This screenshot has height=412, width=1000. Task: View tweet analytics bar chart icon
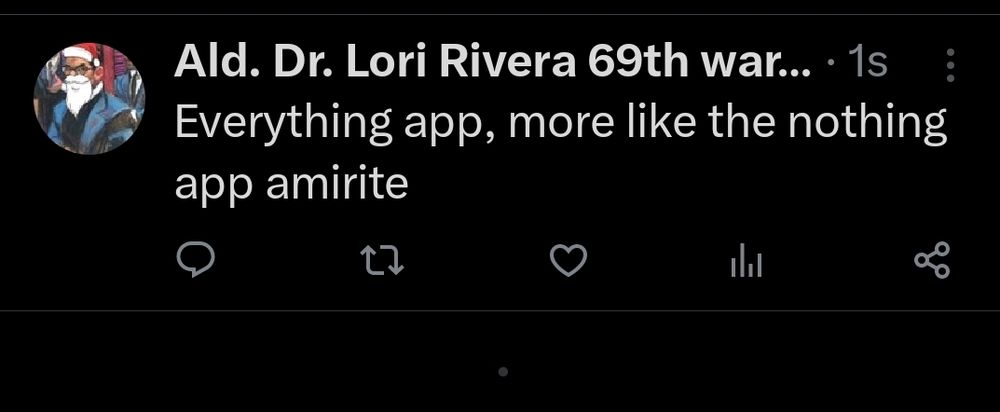745,262
